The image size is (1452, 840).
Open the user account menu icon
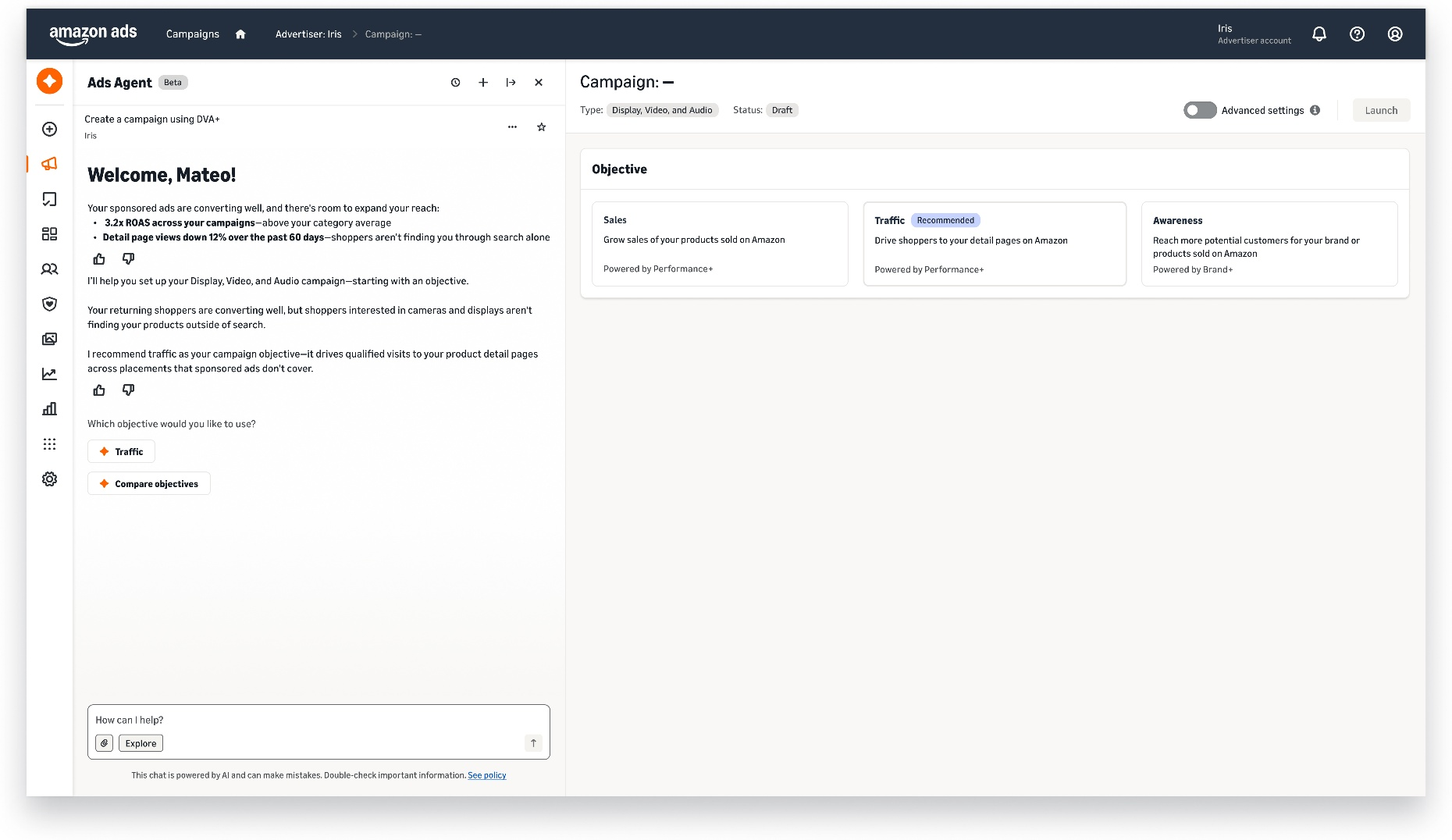click(1395, 34)
